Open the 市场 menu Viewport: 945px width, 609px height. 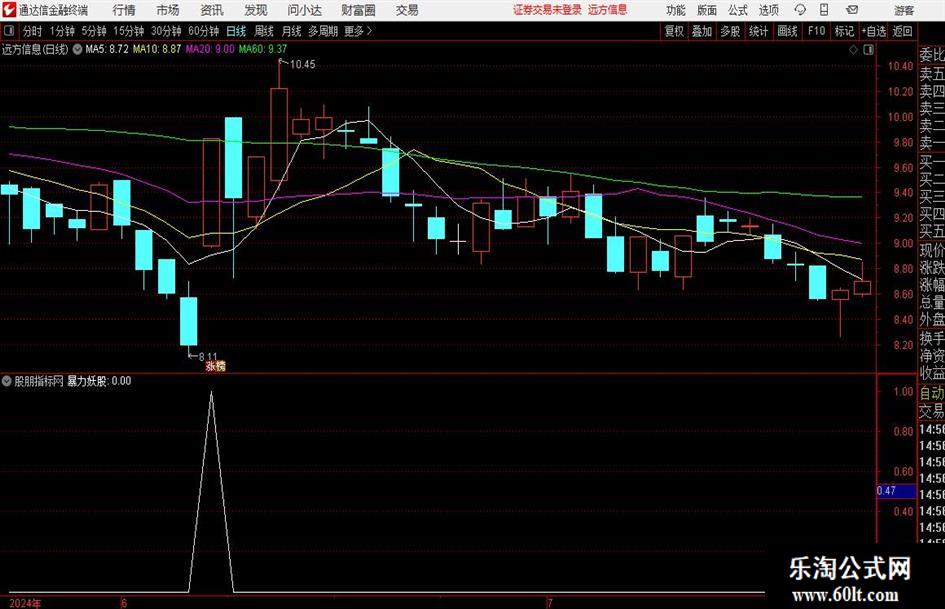coord(168,10)
